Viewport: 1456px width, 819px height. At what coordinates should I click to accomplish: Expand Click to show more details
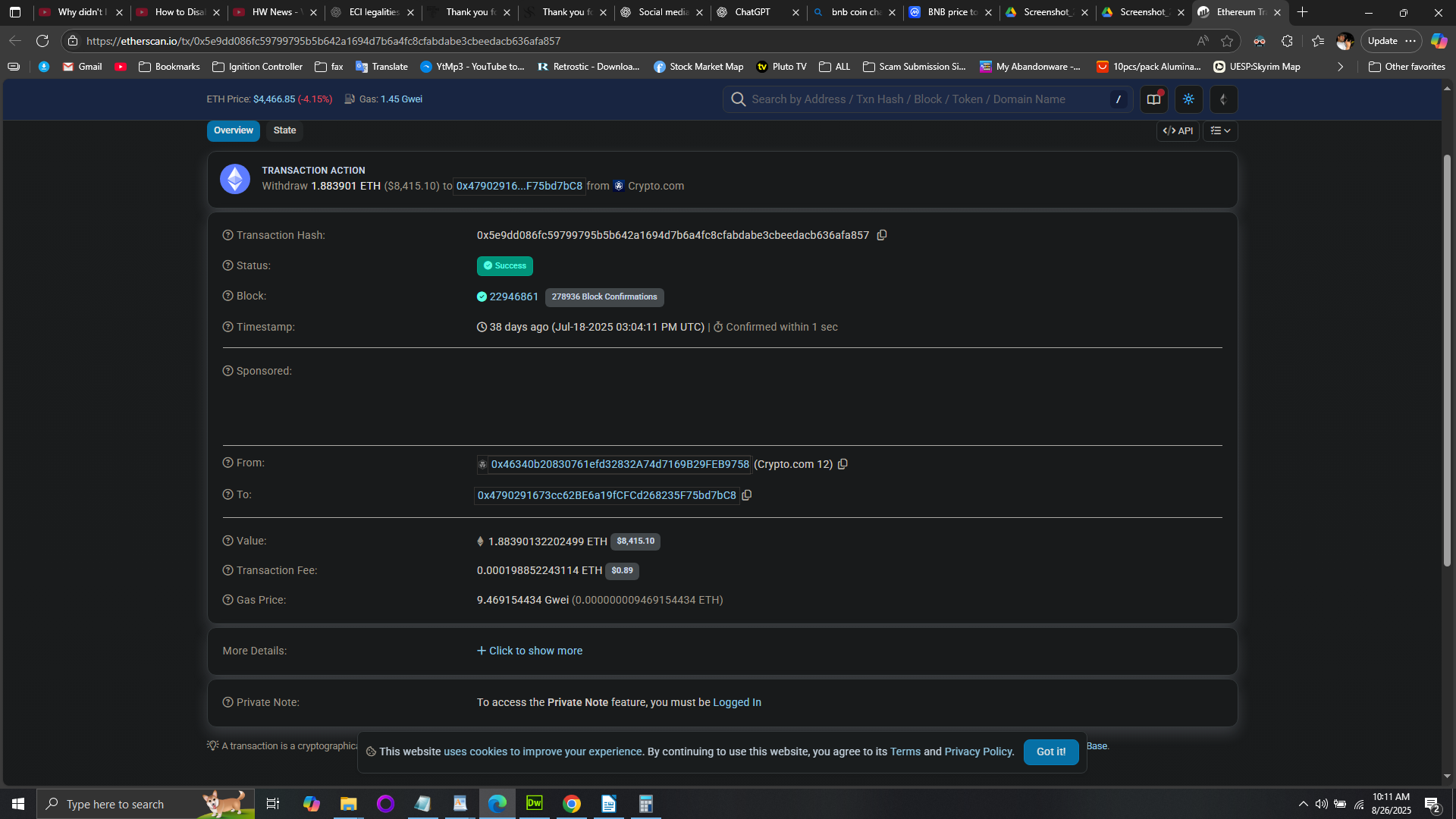(529, 651)
